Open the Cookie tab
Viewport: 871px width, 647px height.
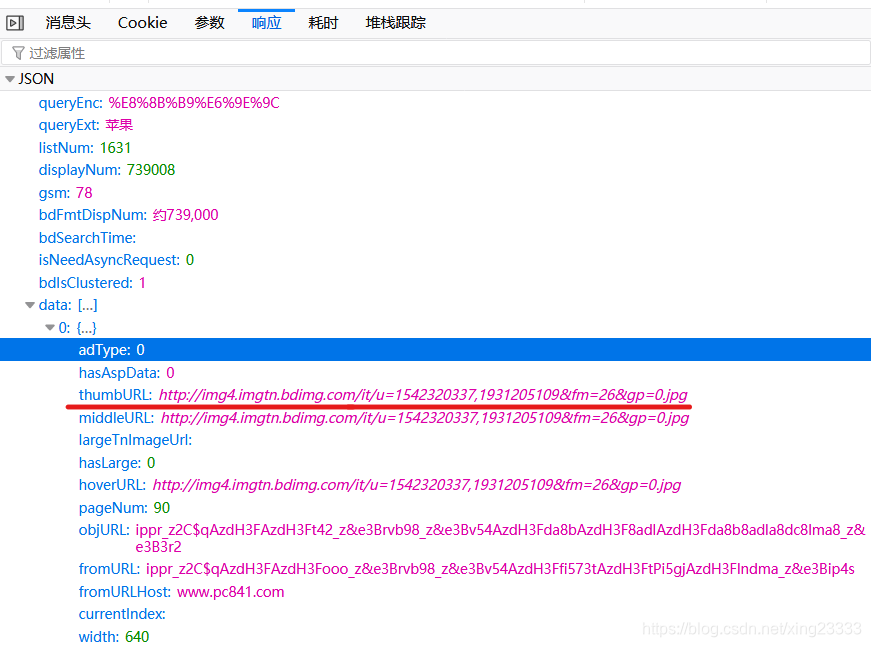pyautogui.click(x=142, y=23)
